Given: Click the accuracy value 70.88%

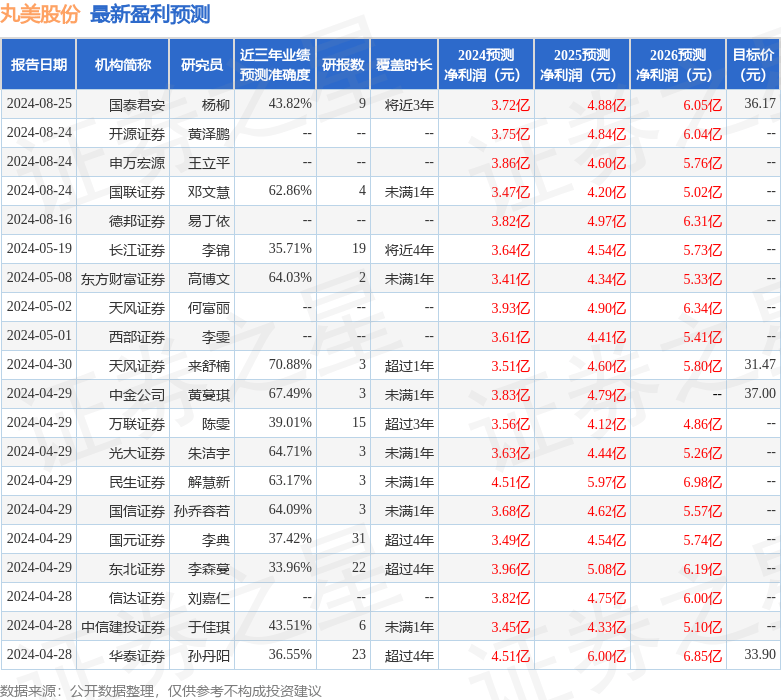Looking at the screenshot, I should 290,364.
